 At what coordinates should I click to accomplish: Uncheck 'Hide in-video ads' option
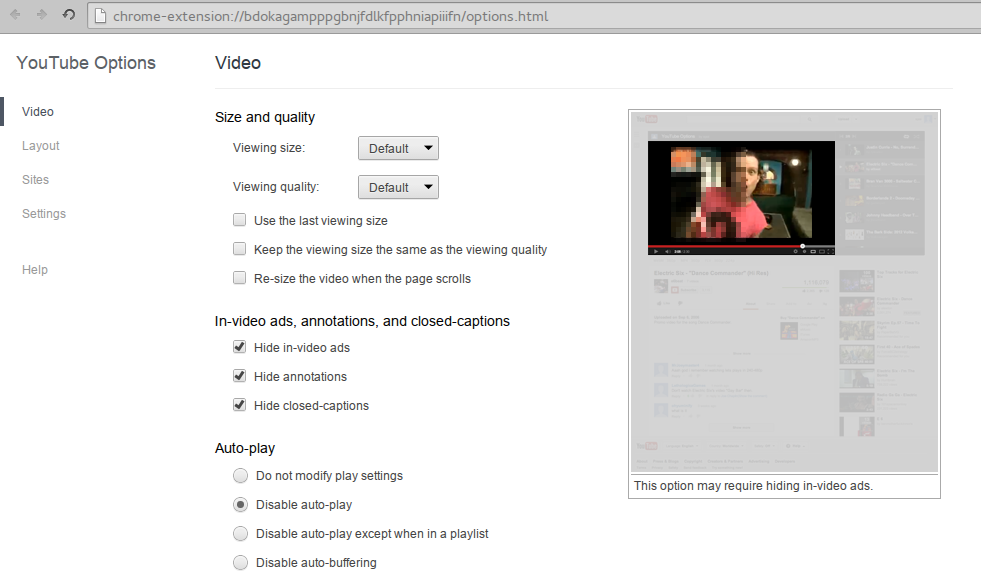click(239, 347)
